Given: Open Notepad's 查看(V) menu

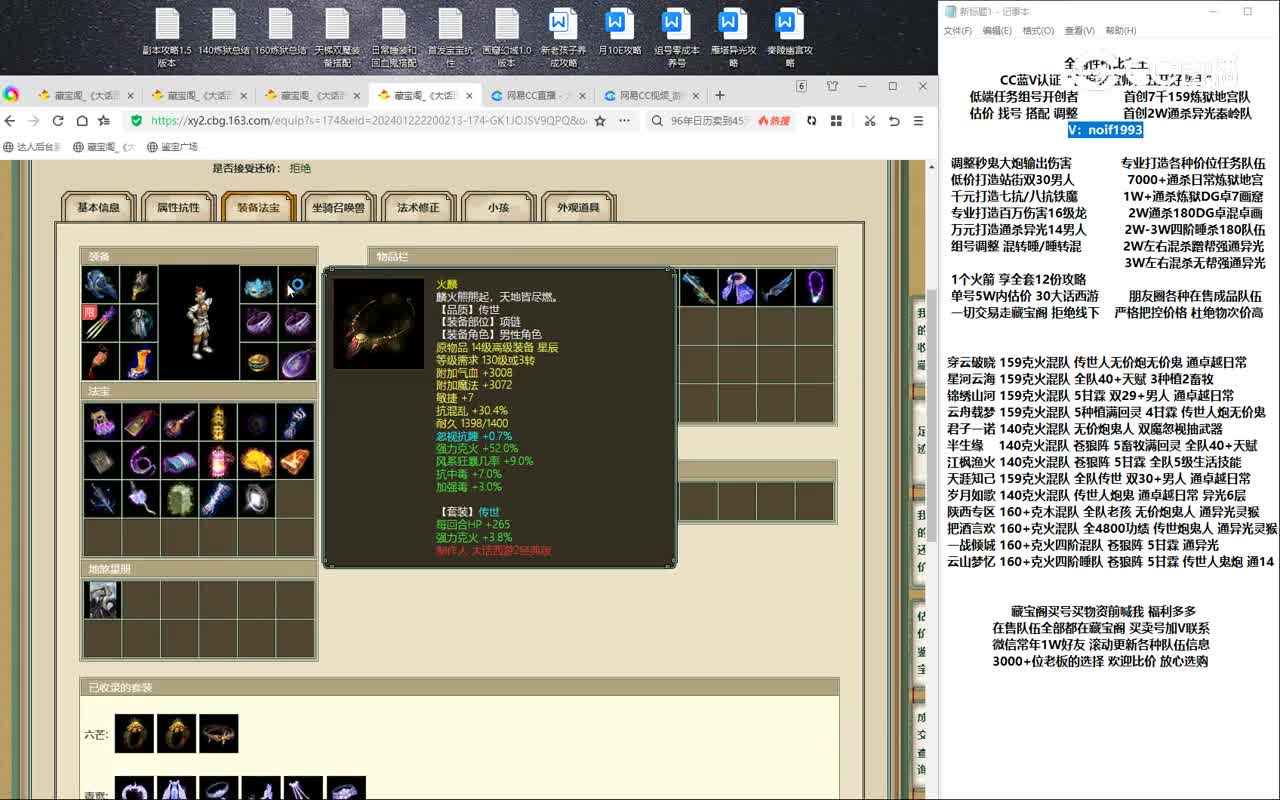Looking at the screenshot, I should [1079, 31].
